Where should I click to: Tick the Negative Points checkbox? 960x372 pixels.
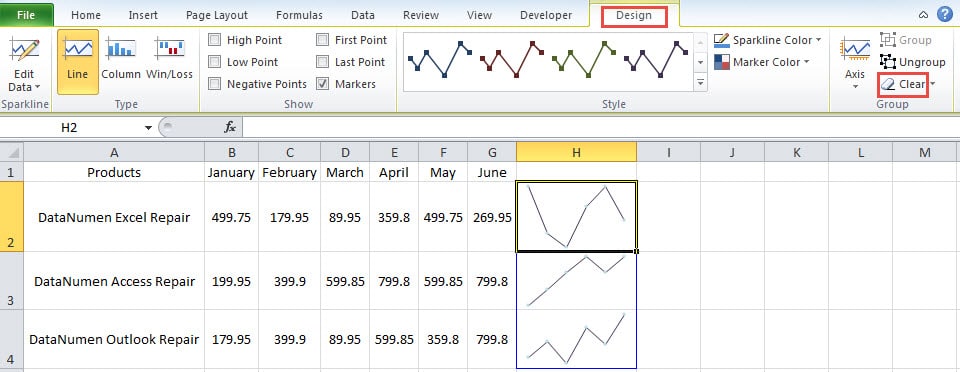point(214,84)
